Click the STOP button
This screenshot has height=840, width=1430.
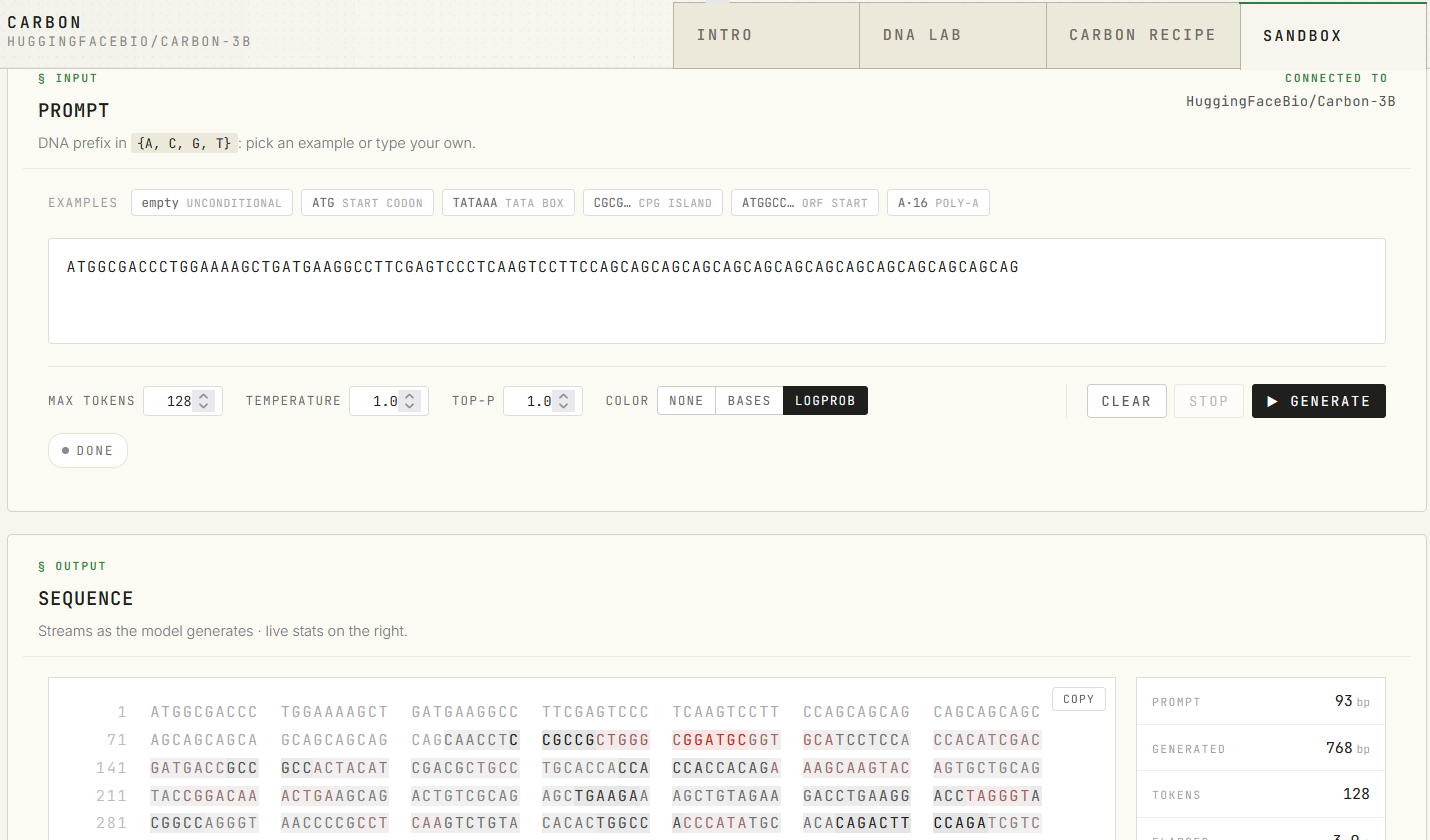[1208, 401]
